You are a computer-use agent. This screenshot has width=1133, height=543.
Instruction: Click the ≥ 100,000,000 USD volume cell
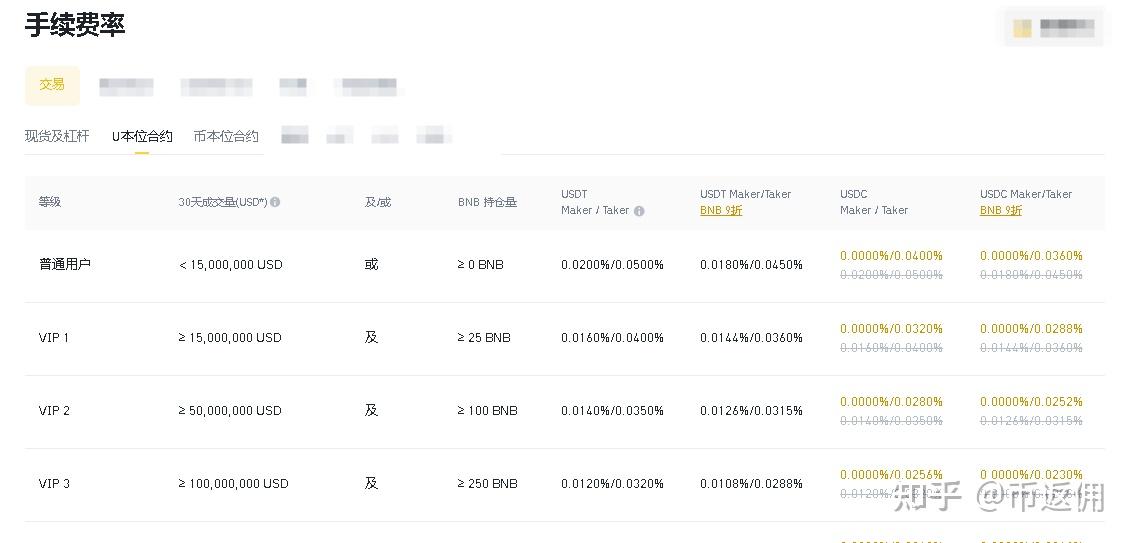pyautogui.click(x=234, y=484)
